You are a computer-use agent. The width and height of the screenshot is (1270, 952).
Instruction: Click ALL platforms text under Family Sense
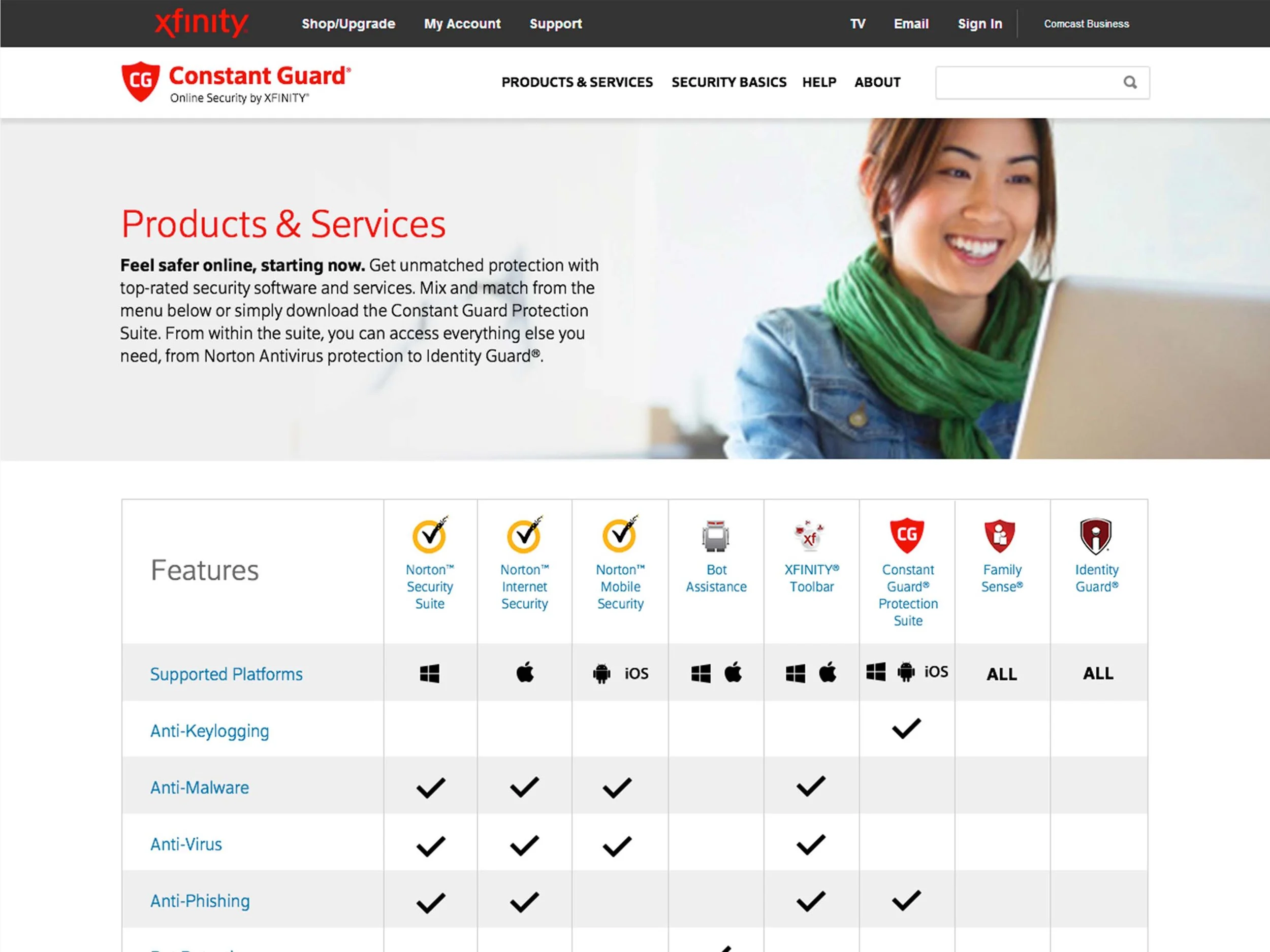click(x=1001, y=674)
